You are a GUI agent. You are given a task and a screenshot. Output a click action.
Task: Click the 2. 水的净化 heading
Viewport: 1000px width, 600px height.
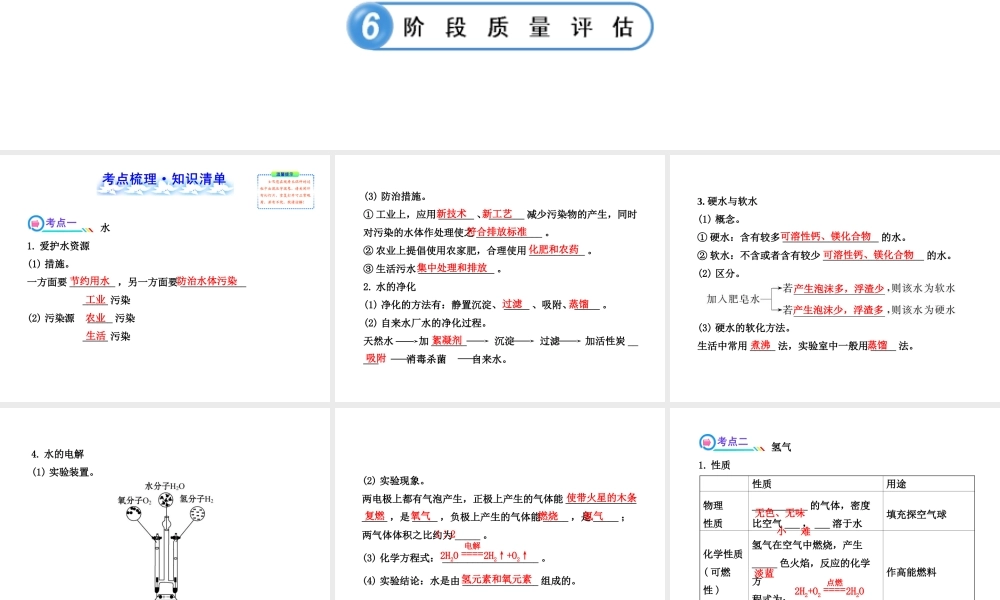[389, 287]
